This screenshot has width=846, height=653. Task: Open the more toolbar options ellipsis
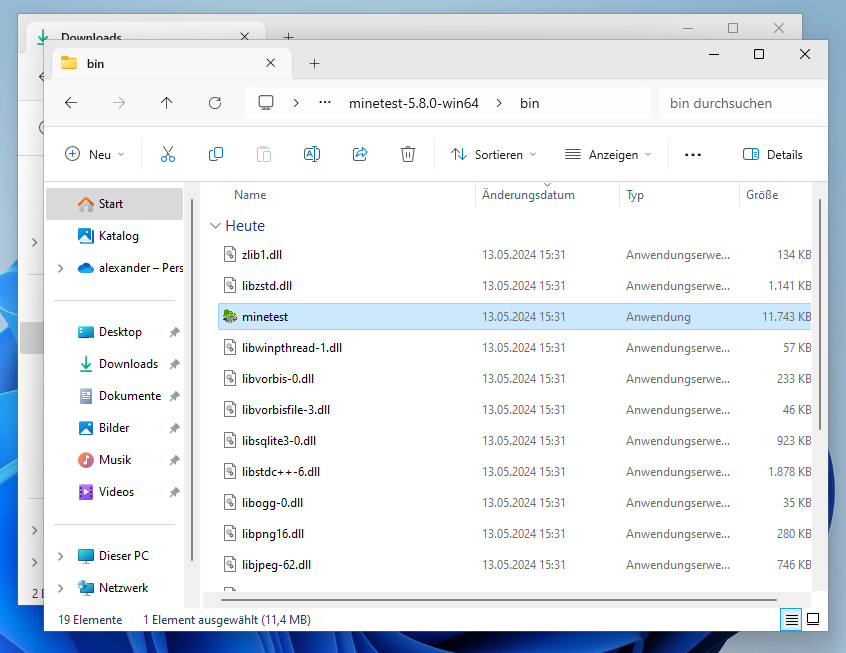point(693,155)
